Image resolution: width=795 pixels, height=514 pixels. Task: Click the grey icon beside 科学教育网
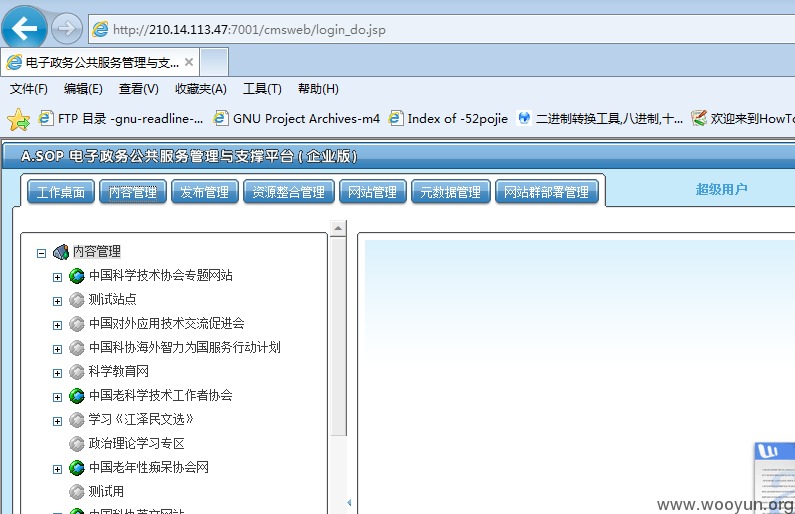click(77, 372)
